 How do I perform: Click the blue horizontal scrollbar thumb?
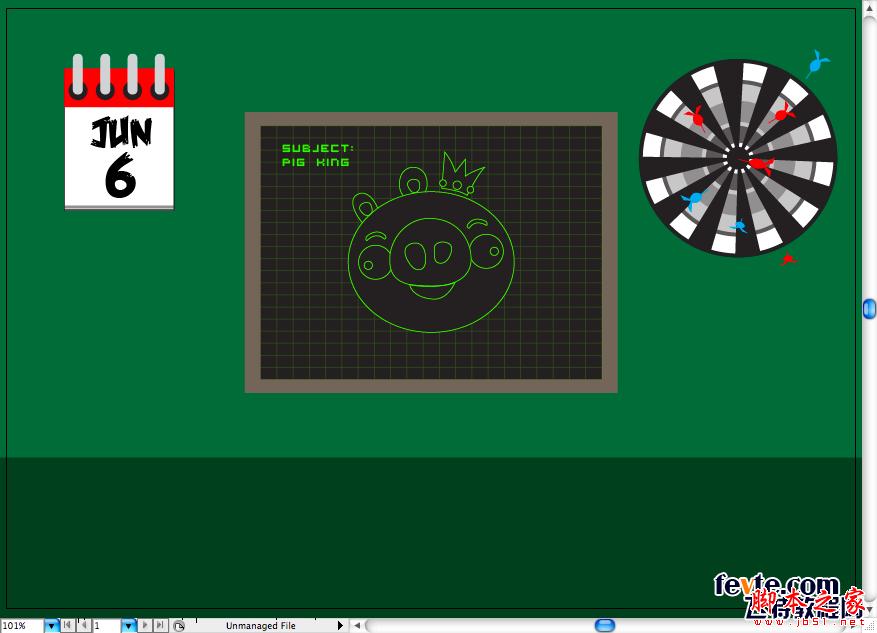pos(605,625)
